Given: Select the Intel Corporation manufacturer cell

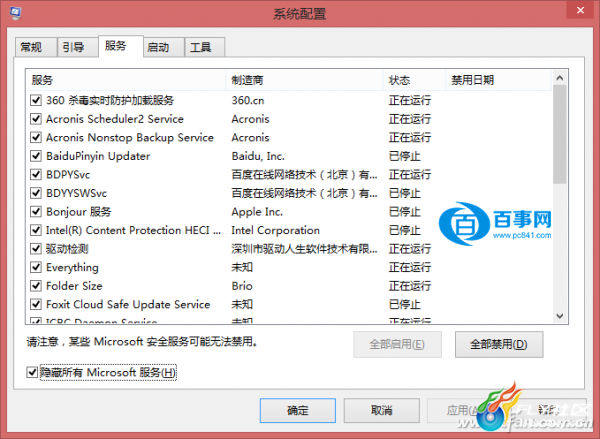Looking at the screenshot, I should point(276,230).
